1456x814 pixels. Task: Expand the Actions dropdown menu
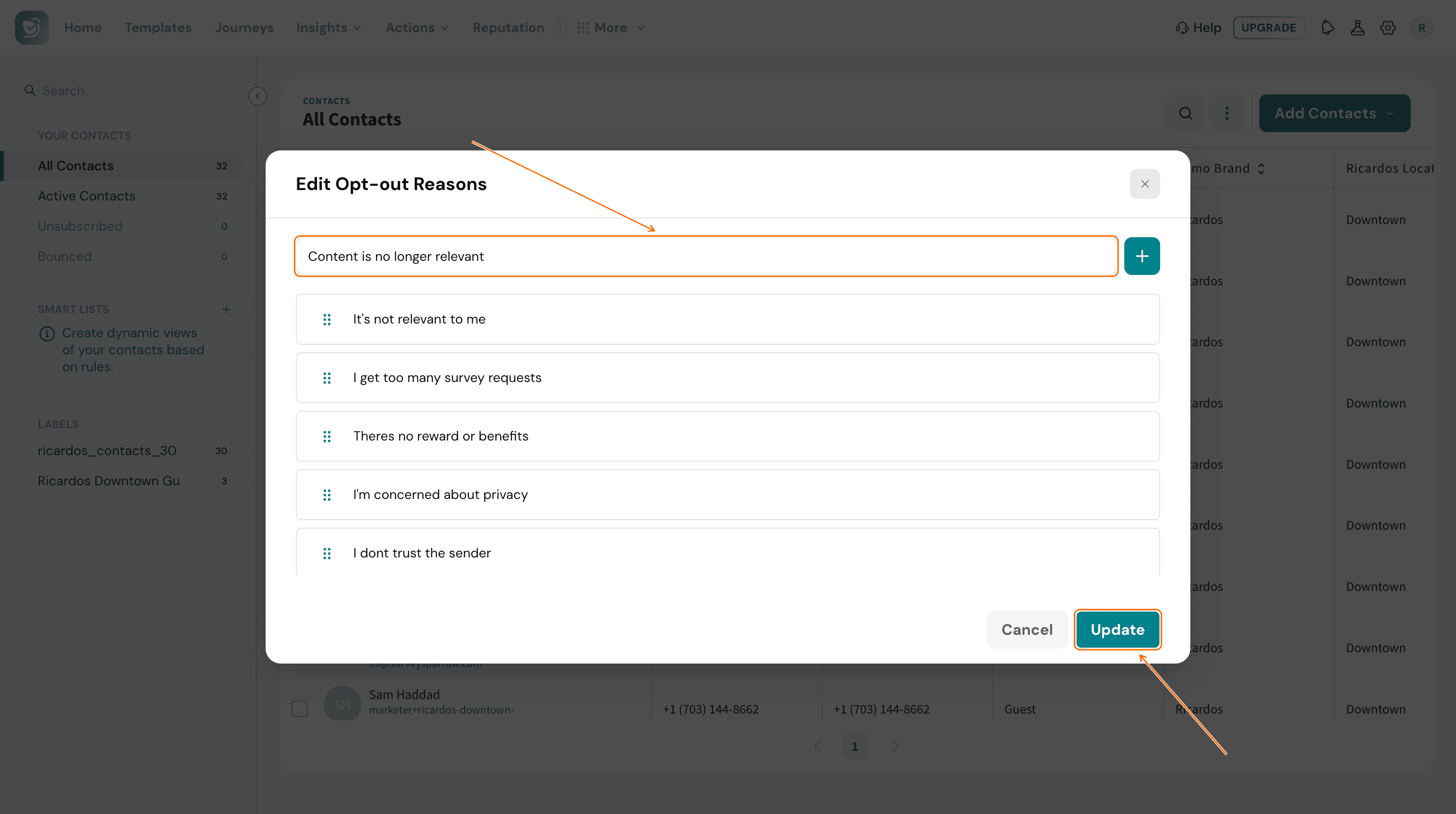tap(417, 28)
